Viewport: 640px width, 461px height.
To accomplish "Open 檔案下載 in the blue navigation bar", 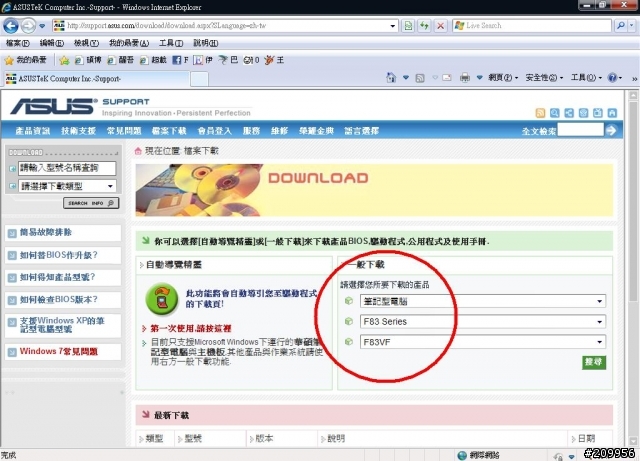I will click(x=169, y=131).
